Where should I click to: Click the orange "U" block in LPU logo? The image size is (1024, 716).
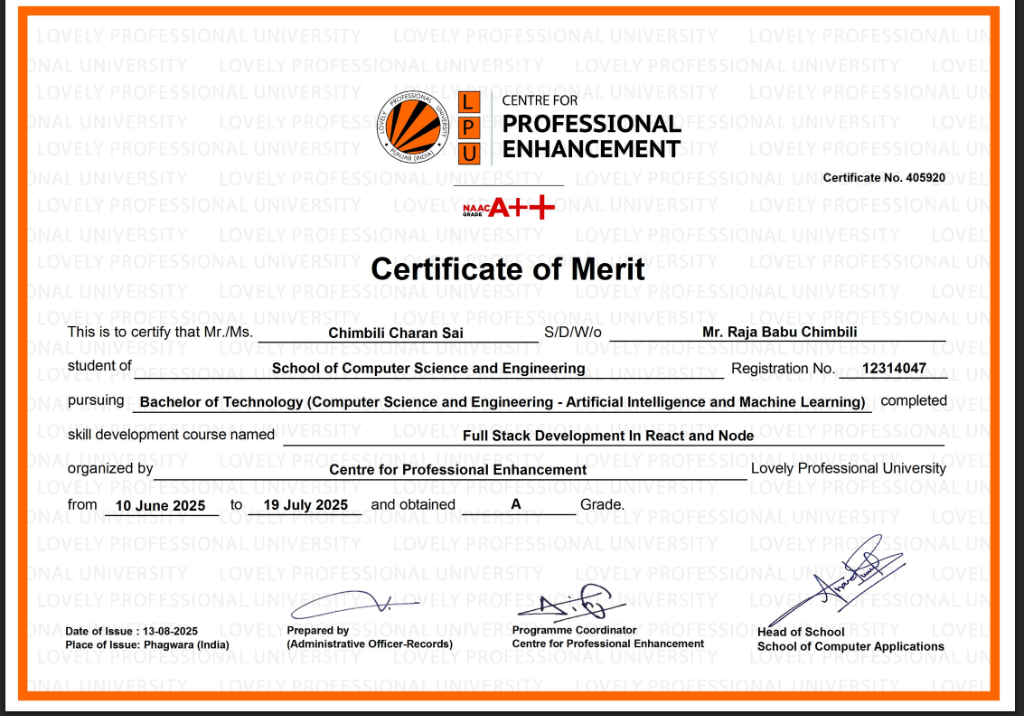pos(469,152)
